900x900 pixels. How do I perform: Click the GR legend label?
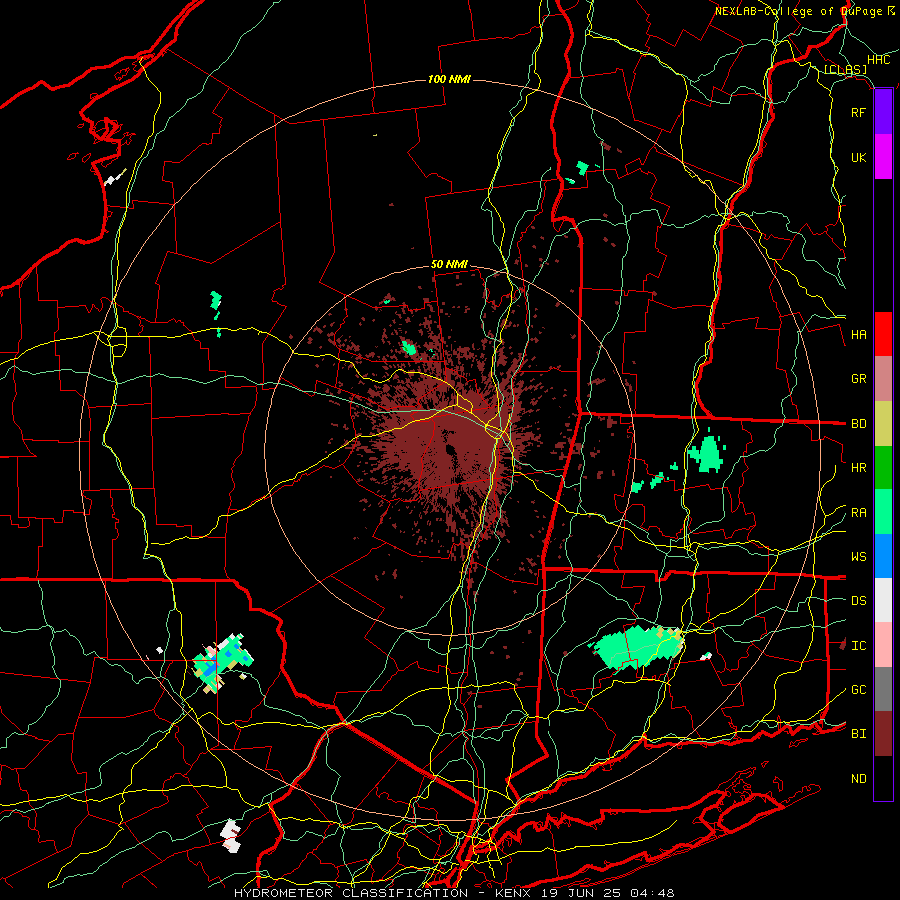coord(858,379)
